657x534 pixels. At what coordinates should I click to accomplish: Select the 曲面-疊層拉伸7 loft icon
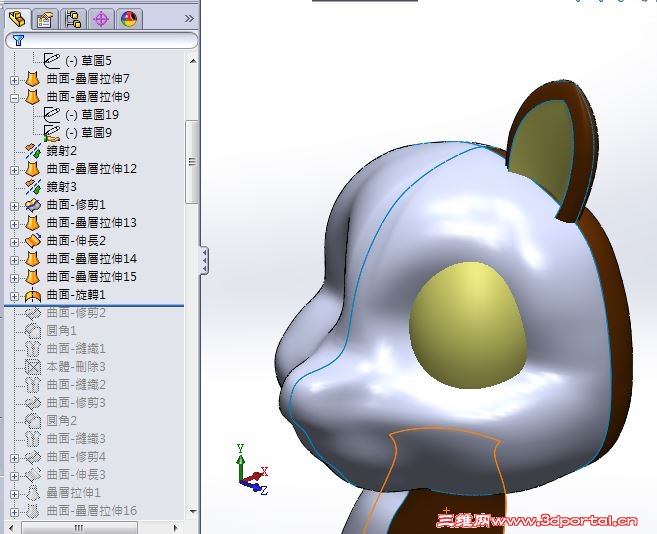(x=32, y=79)
